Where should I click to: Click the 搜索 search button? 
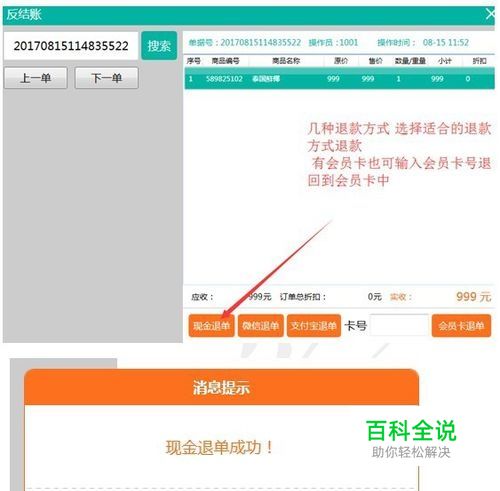click(x=159, y=46)
